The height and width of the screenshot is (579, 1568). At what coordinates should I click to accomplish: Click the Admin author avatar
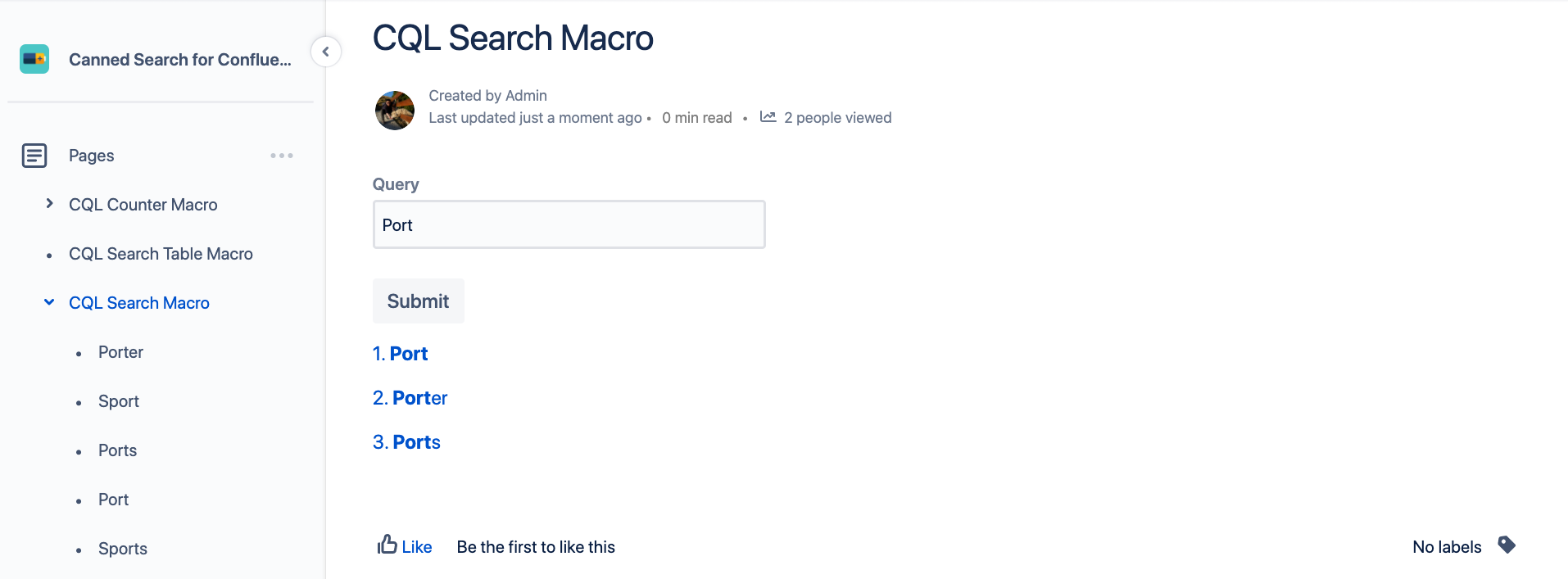395,111
